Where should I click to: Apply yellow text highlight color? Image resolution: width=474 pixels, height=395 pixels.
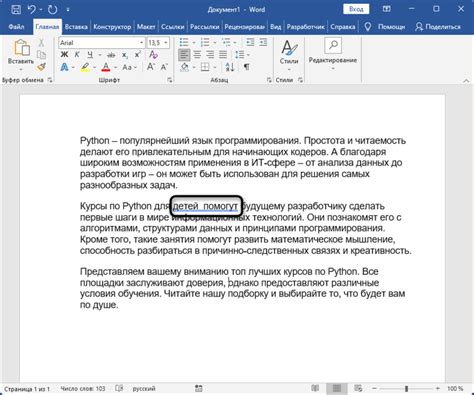pos(85,67)
